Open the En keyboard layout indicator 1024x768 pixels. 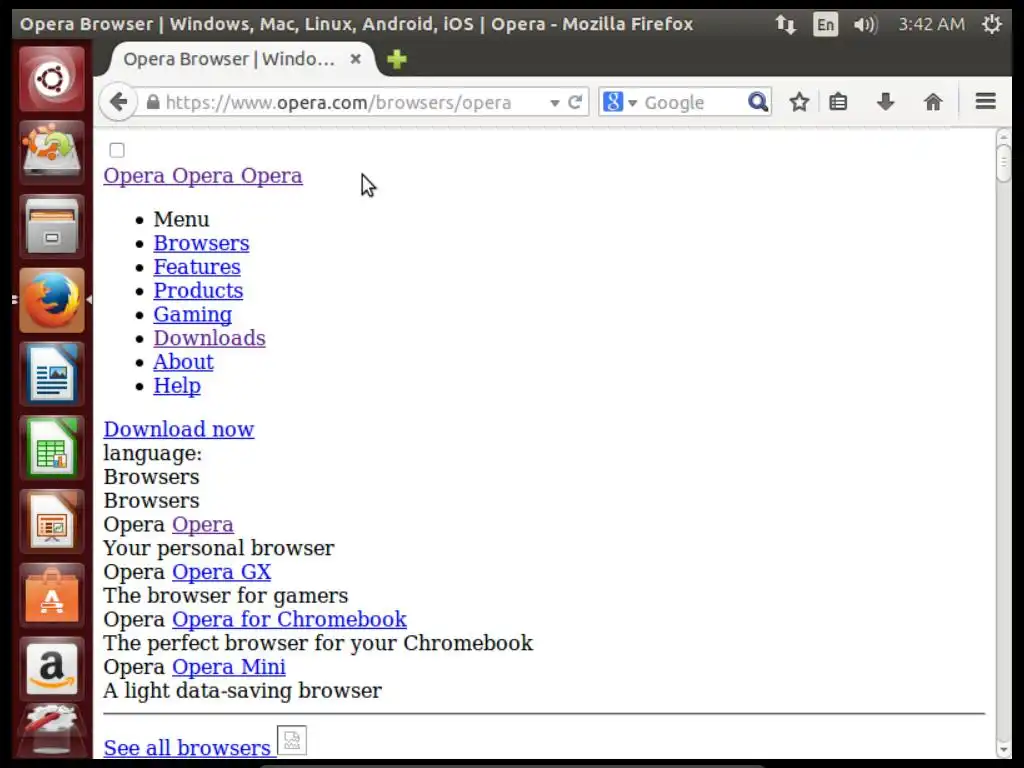pyautogui.click(x=825, y=25)
